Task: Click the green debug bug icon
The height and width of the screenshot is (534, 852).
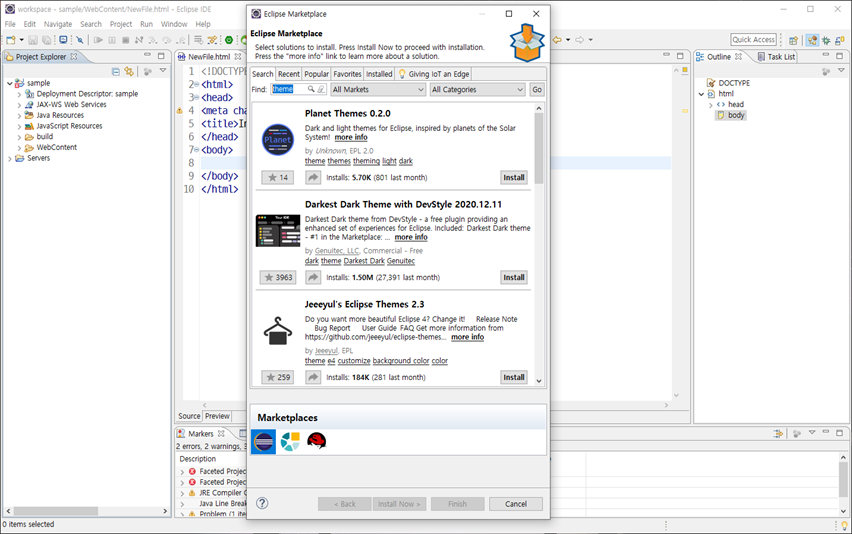Action: [229, 40]
